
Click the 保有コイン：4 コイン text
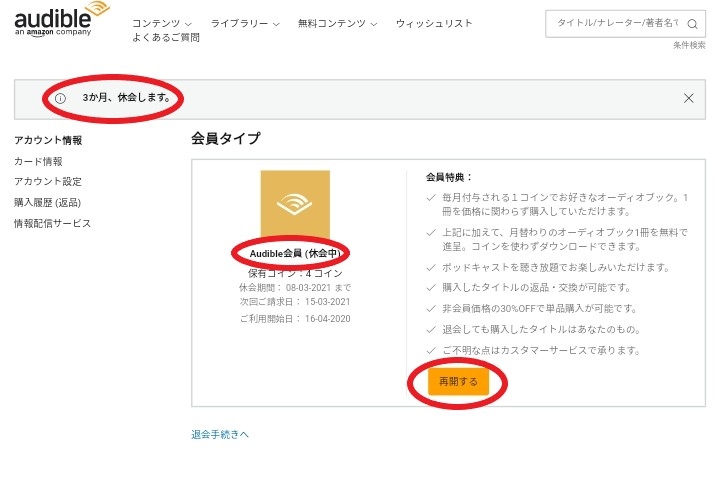295,274
